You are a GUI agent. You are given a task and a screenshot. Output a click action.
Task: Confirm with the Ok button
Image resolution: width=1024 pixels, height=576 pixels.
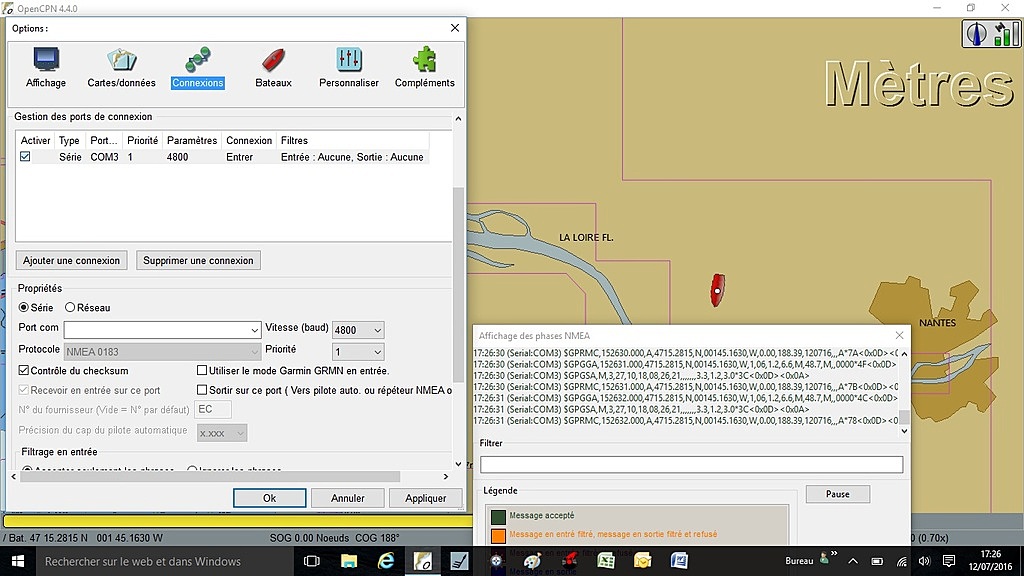270,498
